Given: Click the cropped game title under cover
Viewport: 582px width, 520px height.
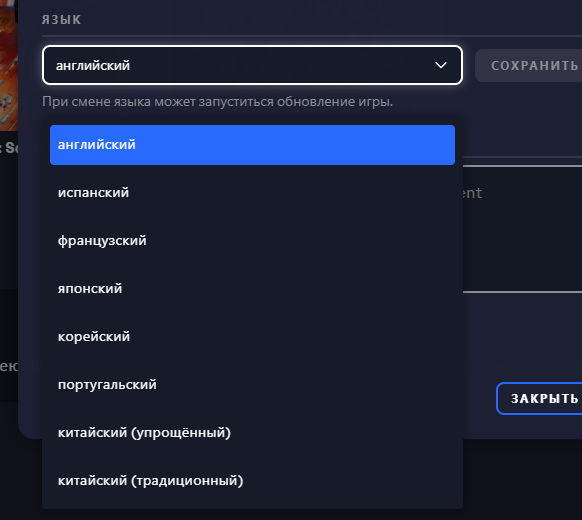Looking at the screenshot, I should (x=9, y=148).
